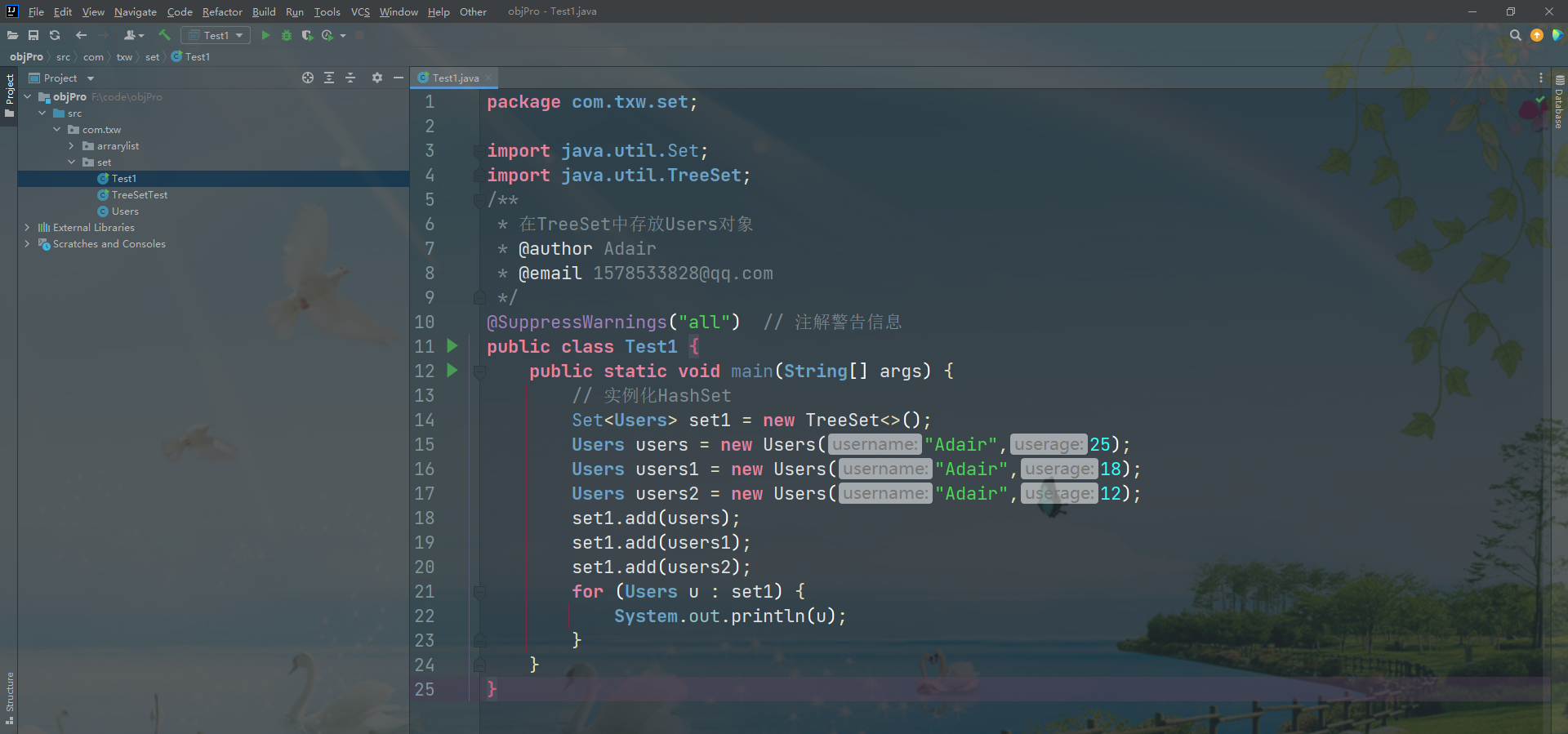This screenshot has height=734, width=1568.
Task: Open the arrow next to profiler icon
Action: (x=343, y=35)
